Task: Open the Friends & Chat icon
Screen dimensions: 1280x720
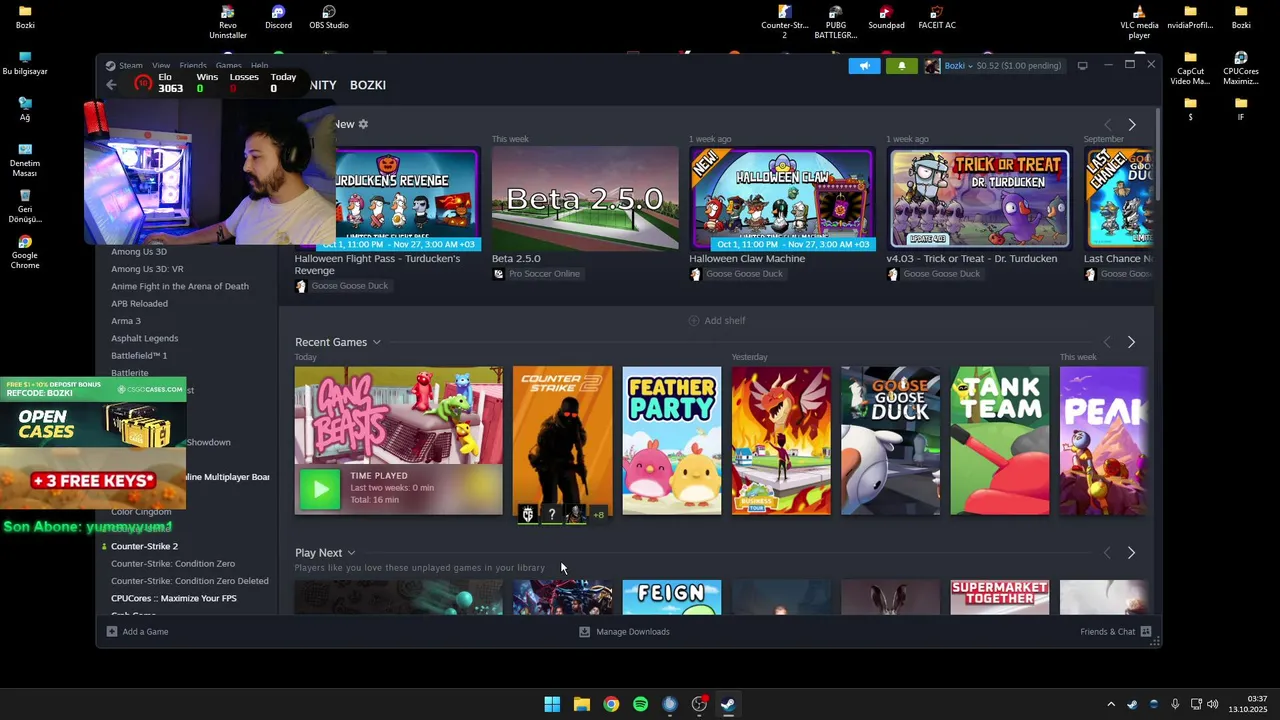Action: [1146, 632]
